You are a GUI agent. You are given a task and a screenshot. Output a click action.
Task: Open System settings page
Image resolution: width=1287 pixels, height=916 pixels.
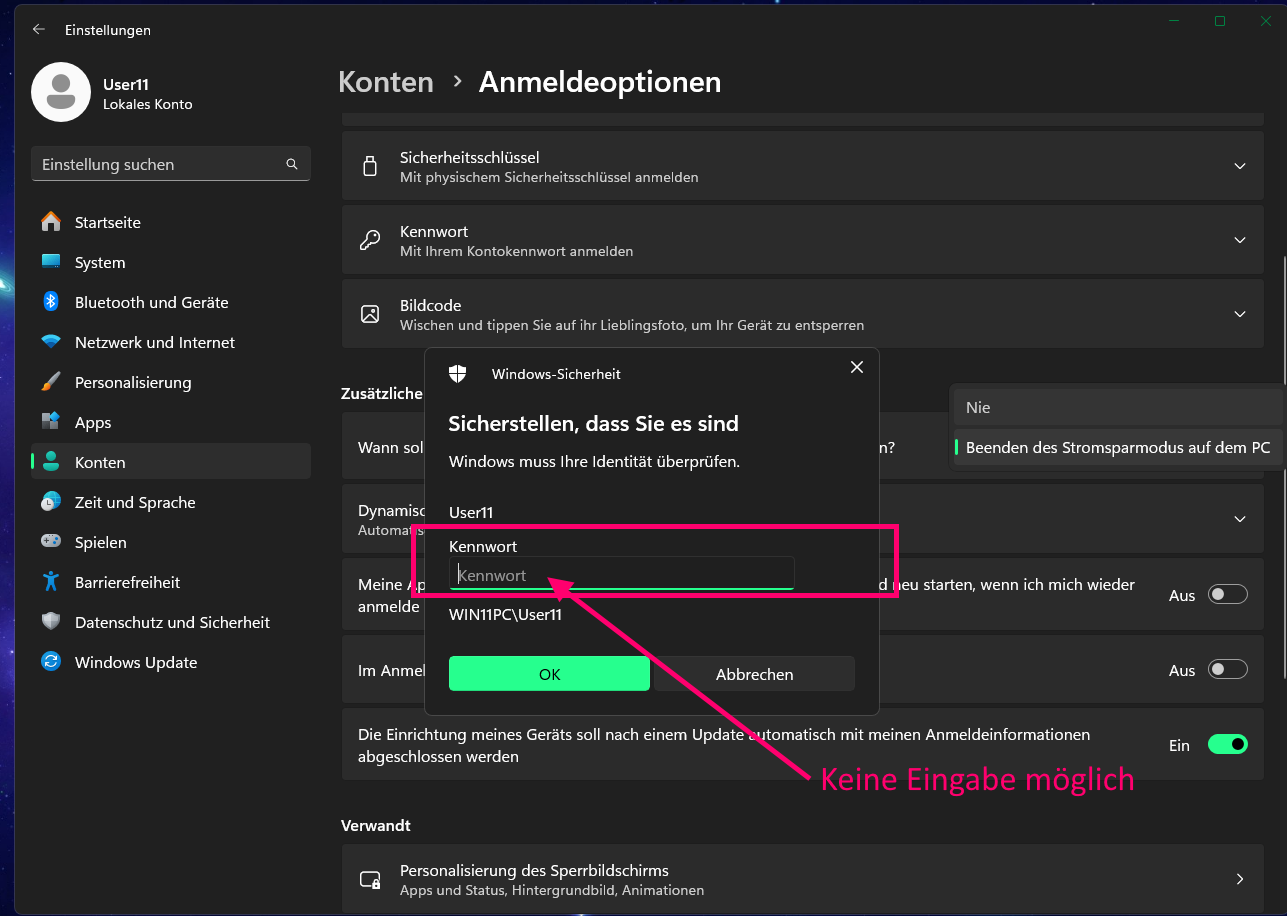(x=171, y=262)
